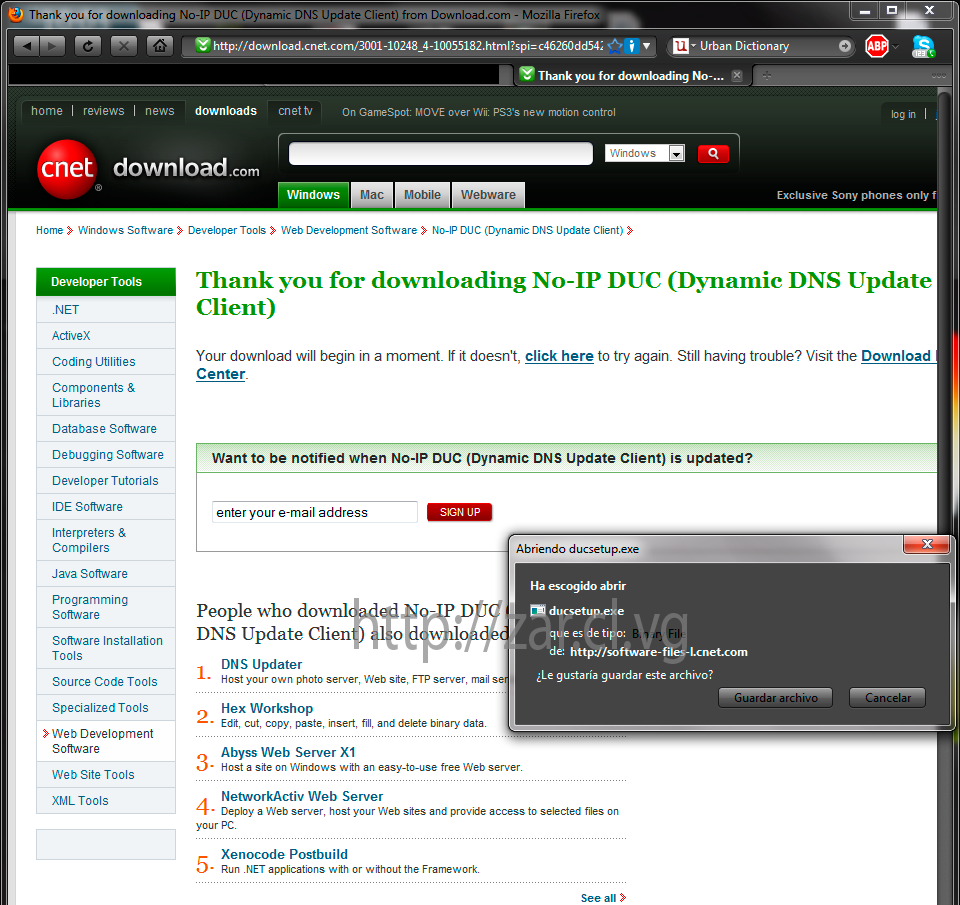Viewport: 960px width, 905px height.
Task: Open the cnet 'reviews' nav item
Action: click(103, 111)
